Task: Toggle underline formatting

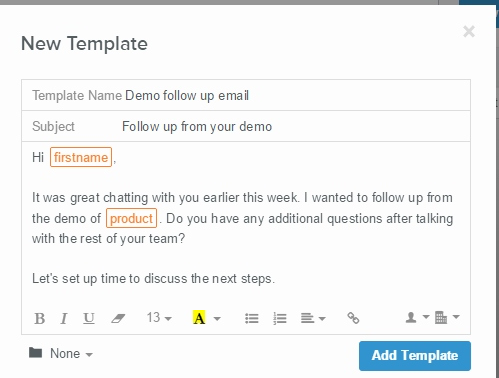Action: (89, 318)
